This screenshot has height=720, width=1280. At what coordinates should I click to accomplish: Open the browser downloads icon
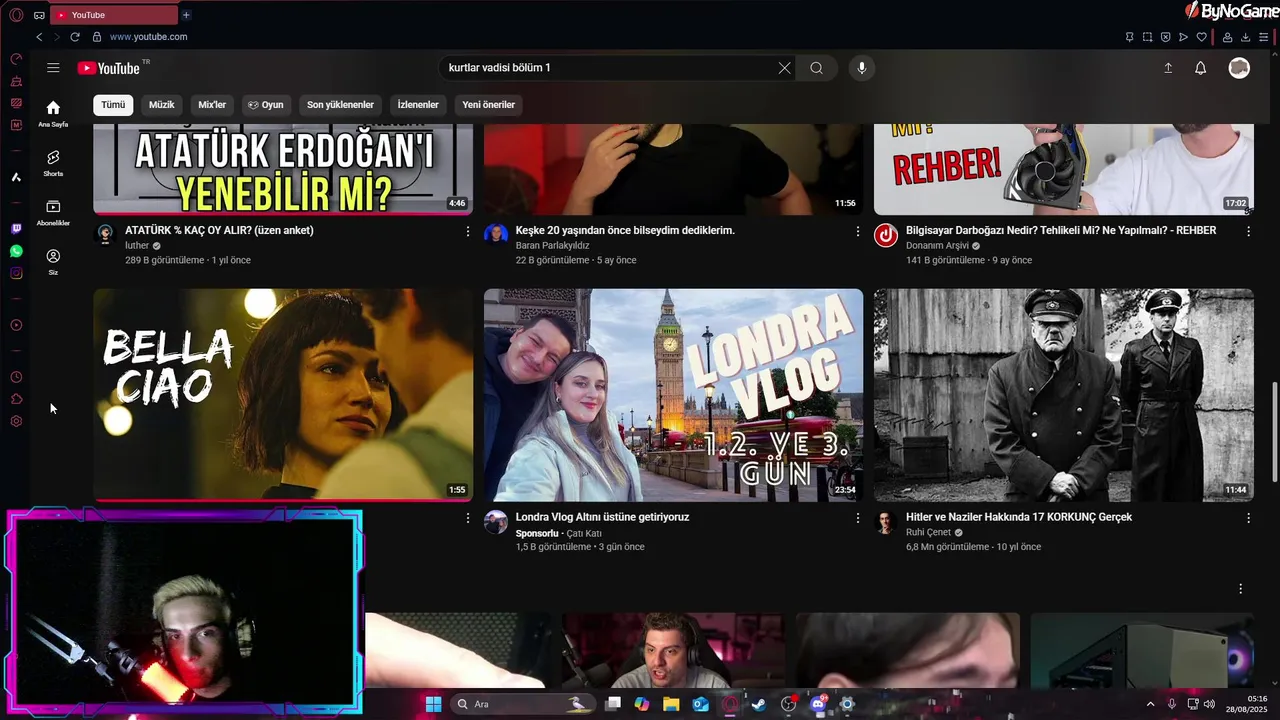click(x=1245, y=37)
